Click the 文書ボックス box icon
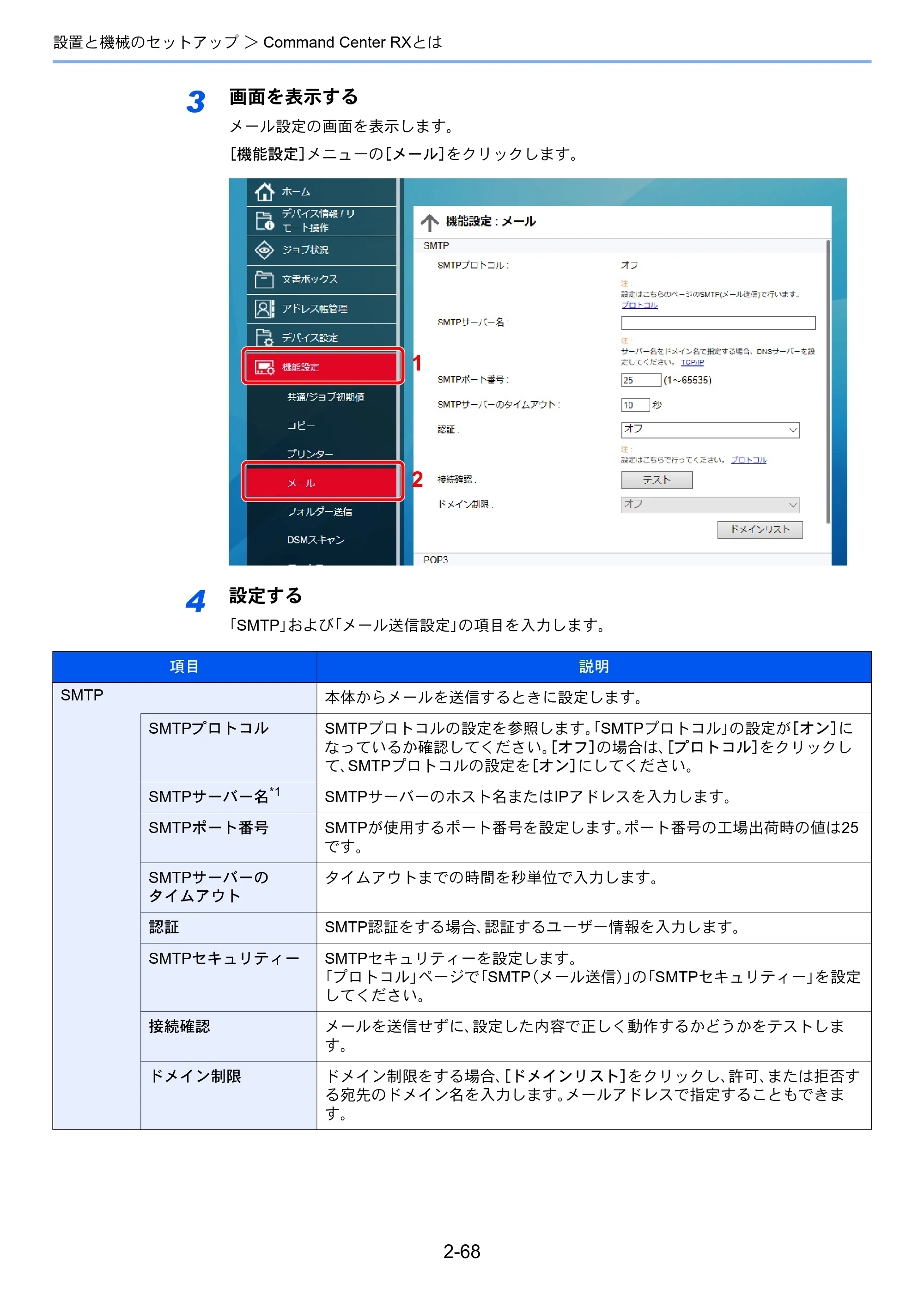Image resolution: width=924 pixels, height=1308 pixels. [264, 280]
